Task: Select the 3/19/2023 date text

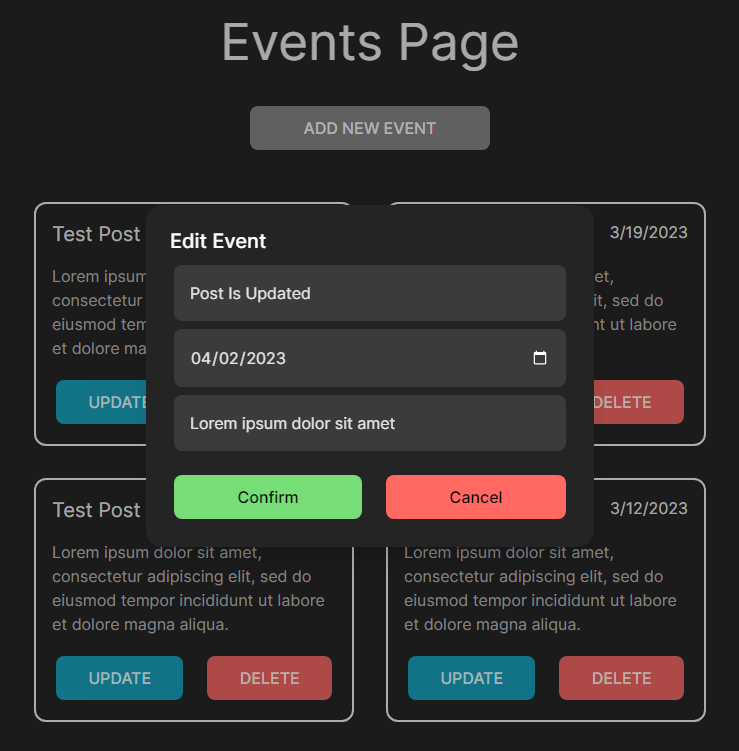Action: coord(648,232)
